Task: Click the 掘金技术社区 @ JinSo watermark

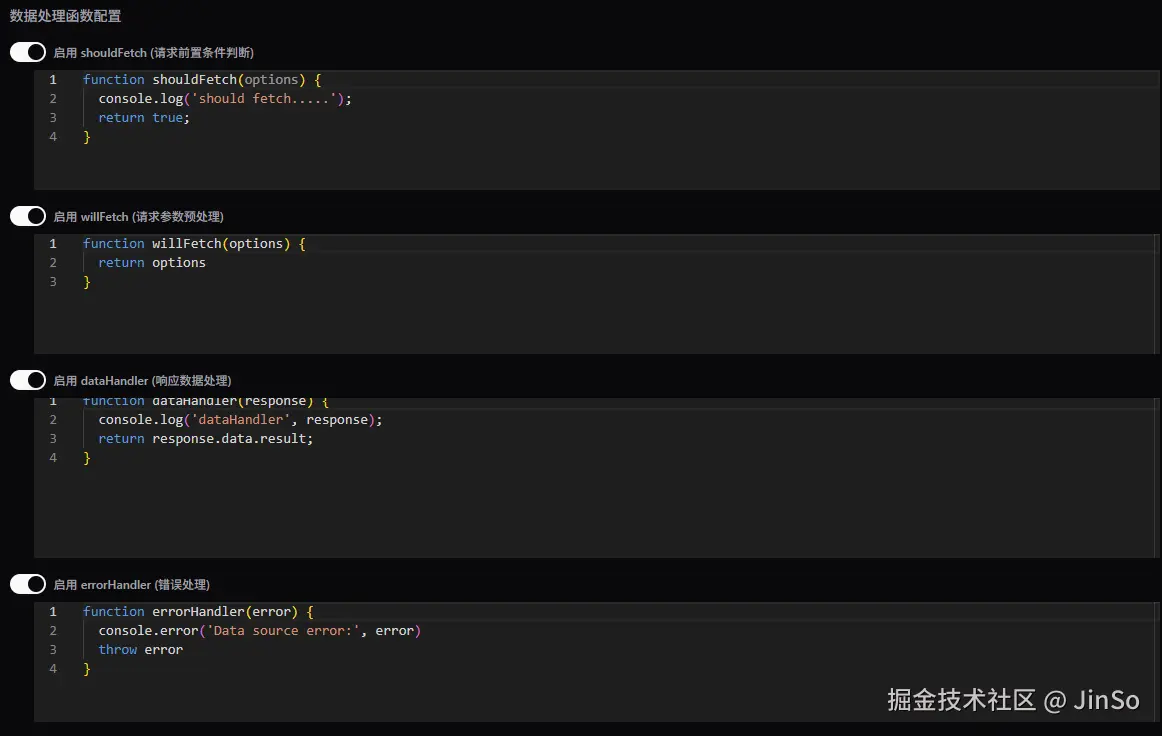Action: point(1013,700)
